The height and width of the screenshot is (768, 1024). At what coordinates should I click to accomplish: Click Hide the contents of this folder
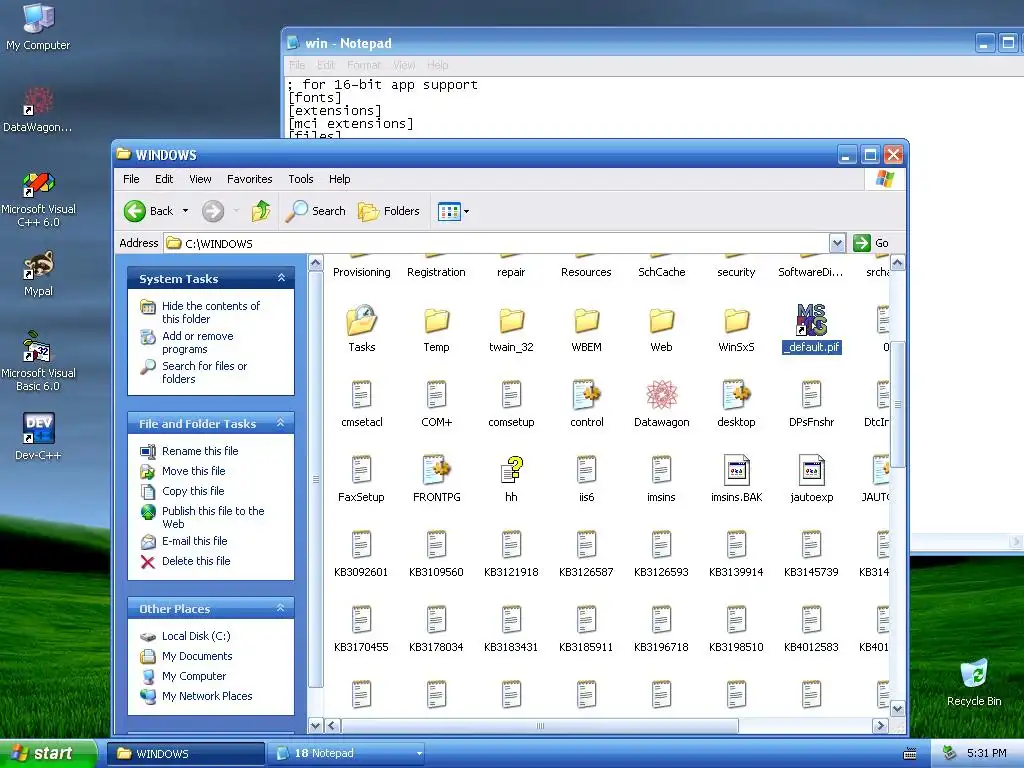[210, 312]
